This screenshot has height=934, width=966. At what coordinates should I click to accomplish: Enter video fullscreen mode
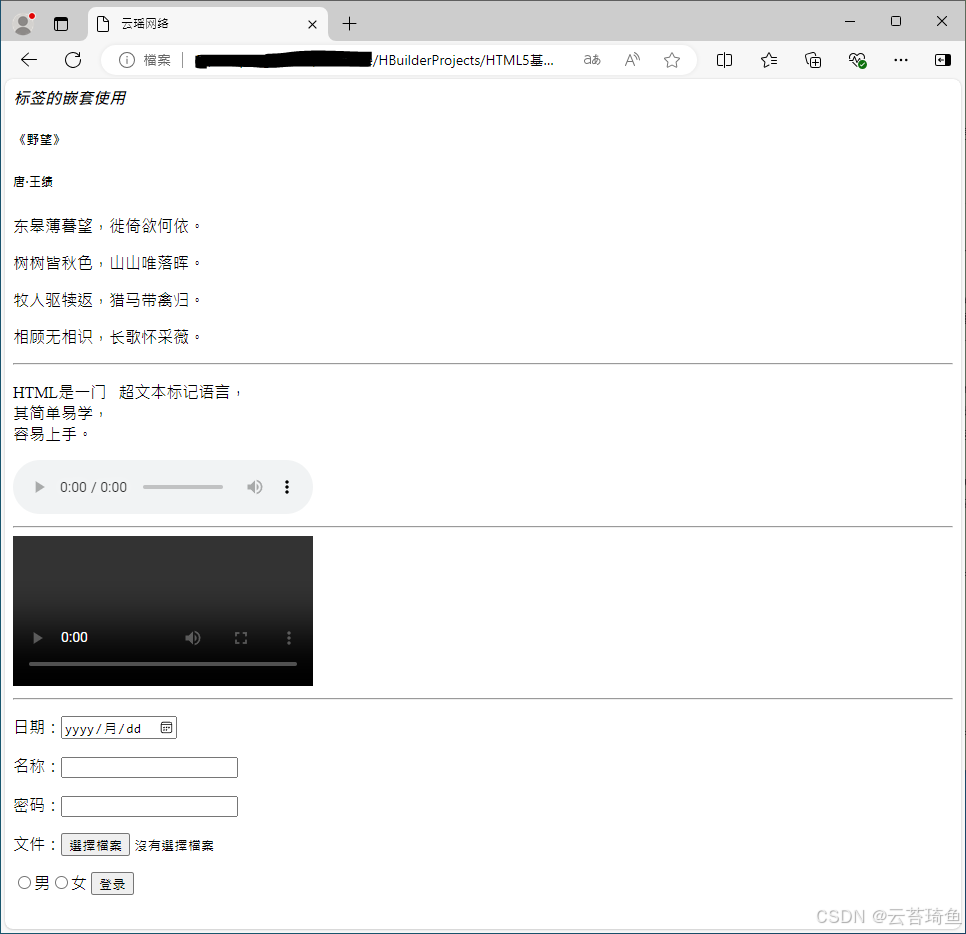coord(241,638)
